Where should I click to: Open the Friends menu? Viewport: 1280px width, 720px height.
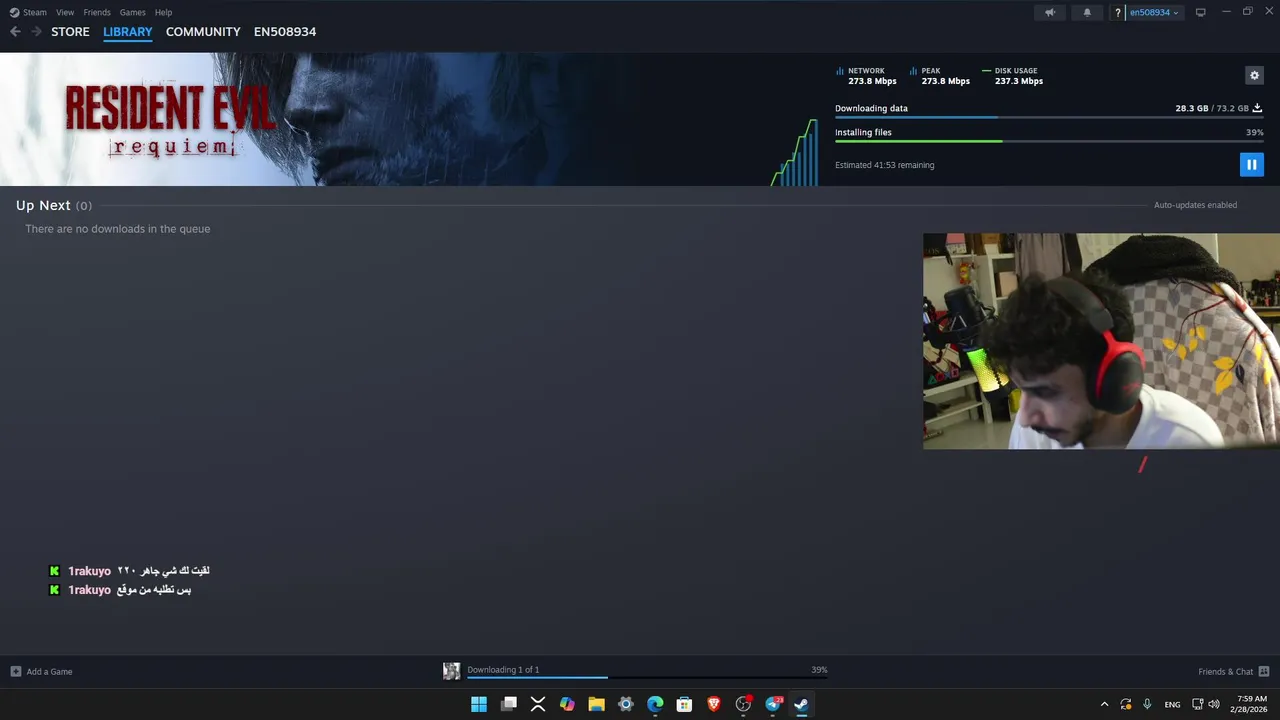pos(97,12)
